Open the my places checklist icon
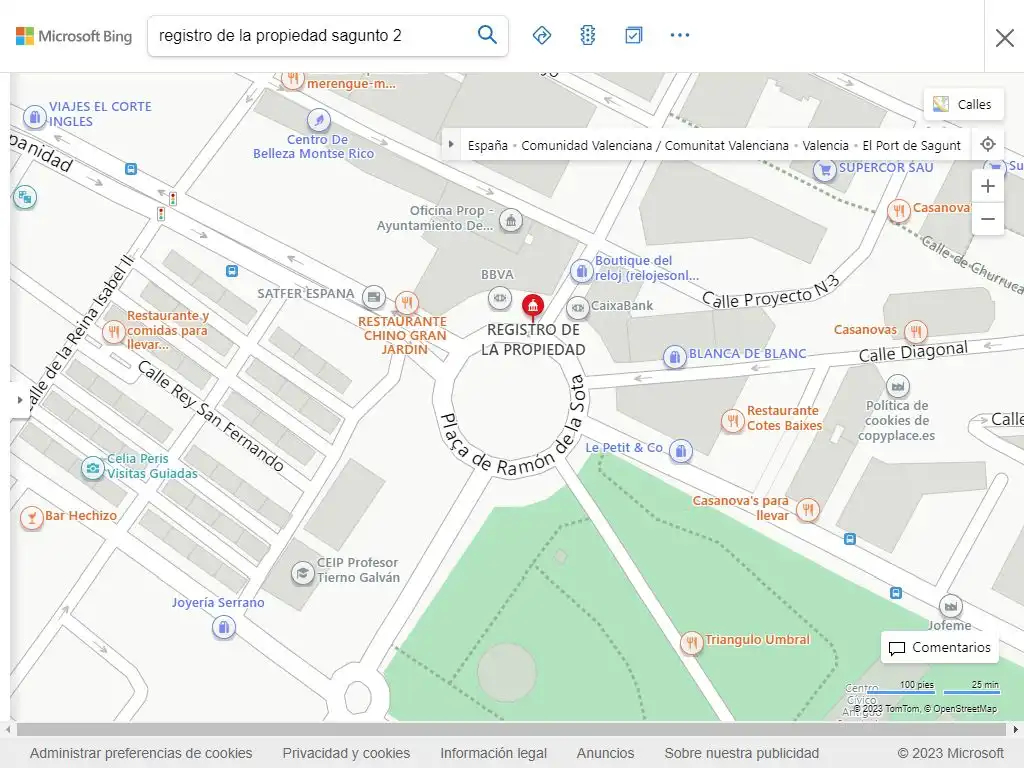1024x768 pixels. [x=633, y=35]
